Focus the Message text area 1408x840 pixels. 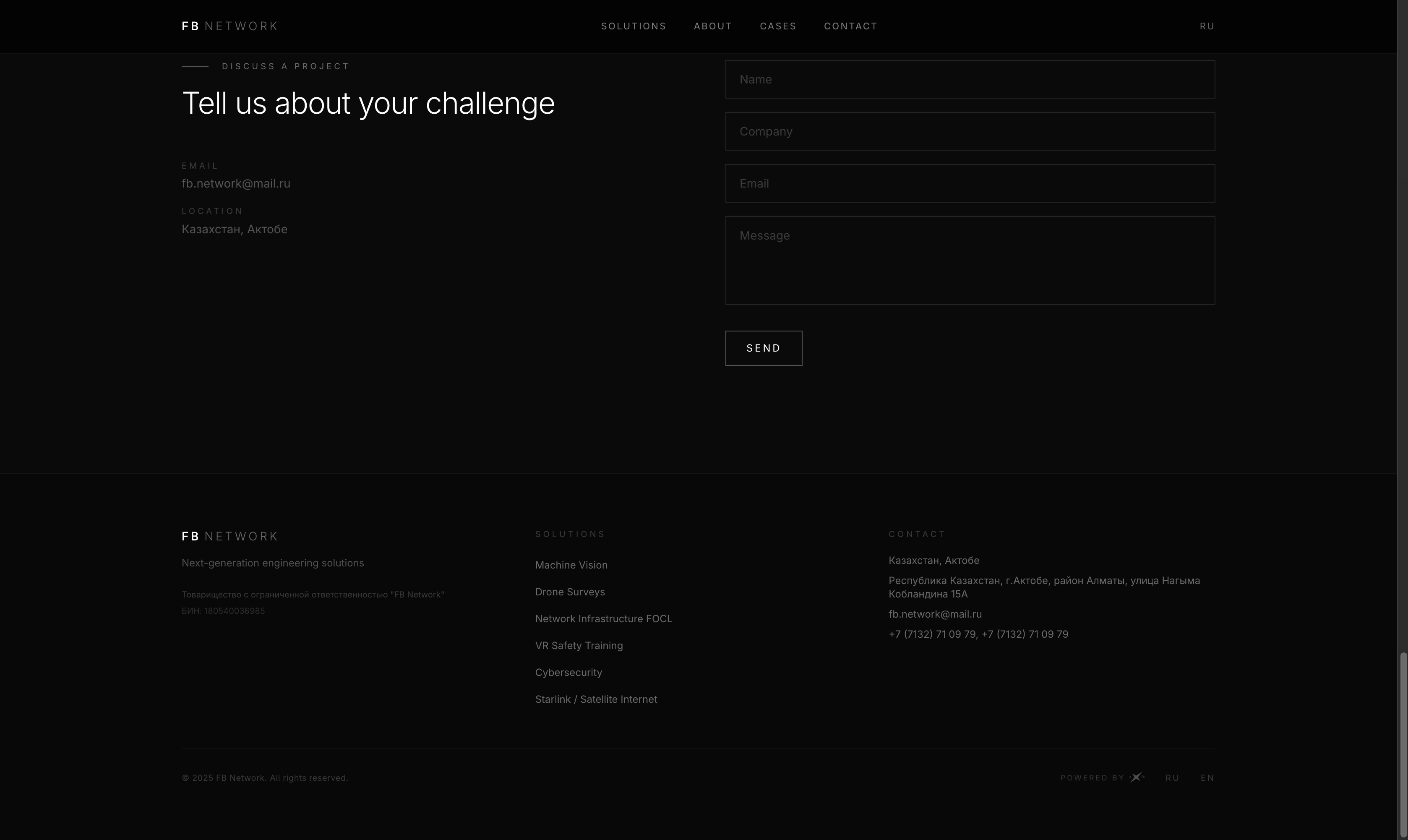point(970,261)
